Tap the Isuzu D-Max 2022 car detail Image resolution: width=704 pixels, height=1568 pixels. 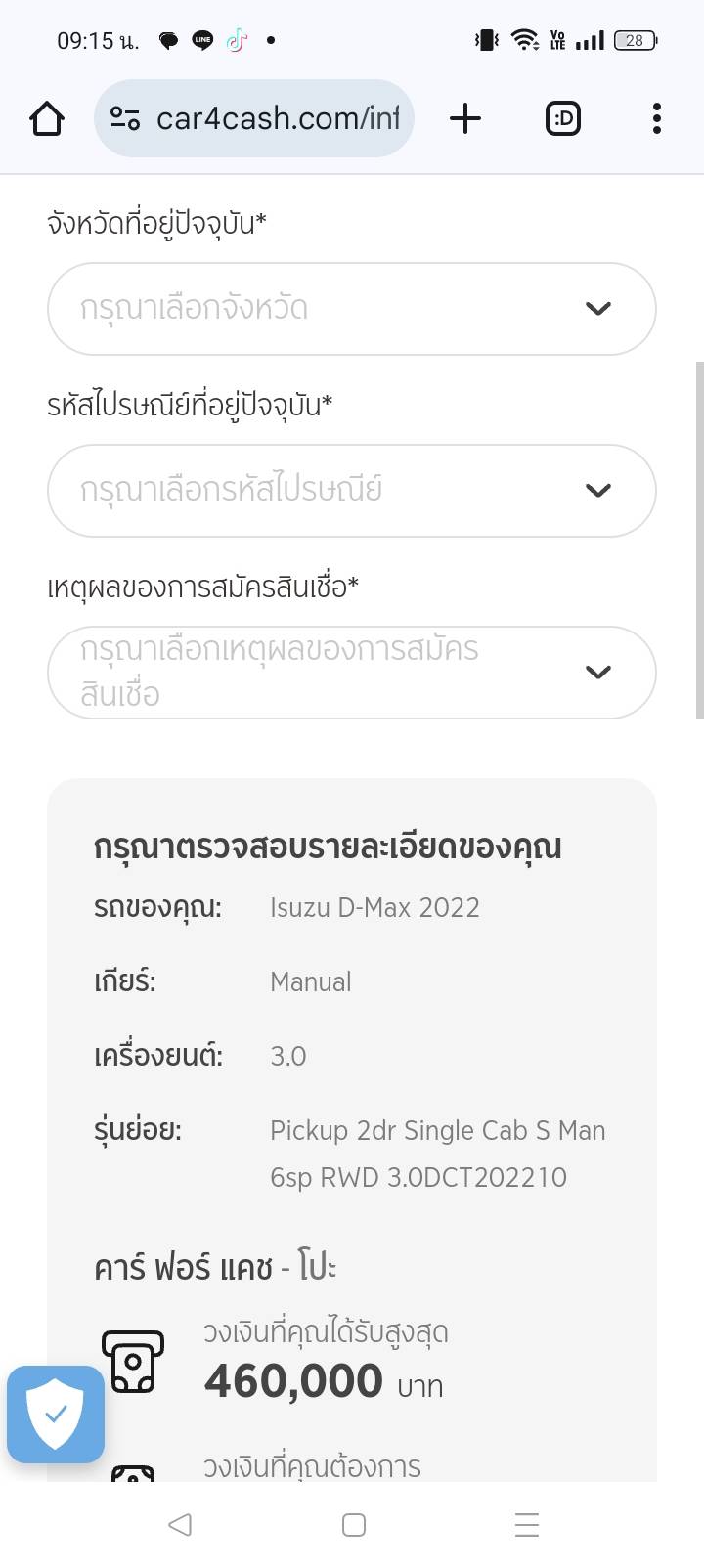374,908
